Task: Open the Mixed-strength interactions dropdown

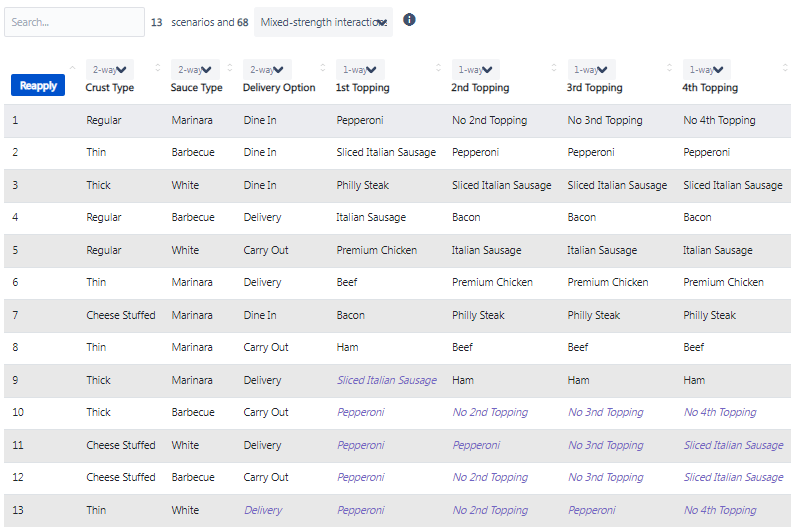Action: point(323,22)
